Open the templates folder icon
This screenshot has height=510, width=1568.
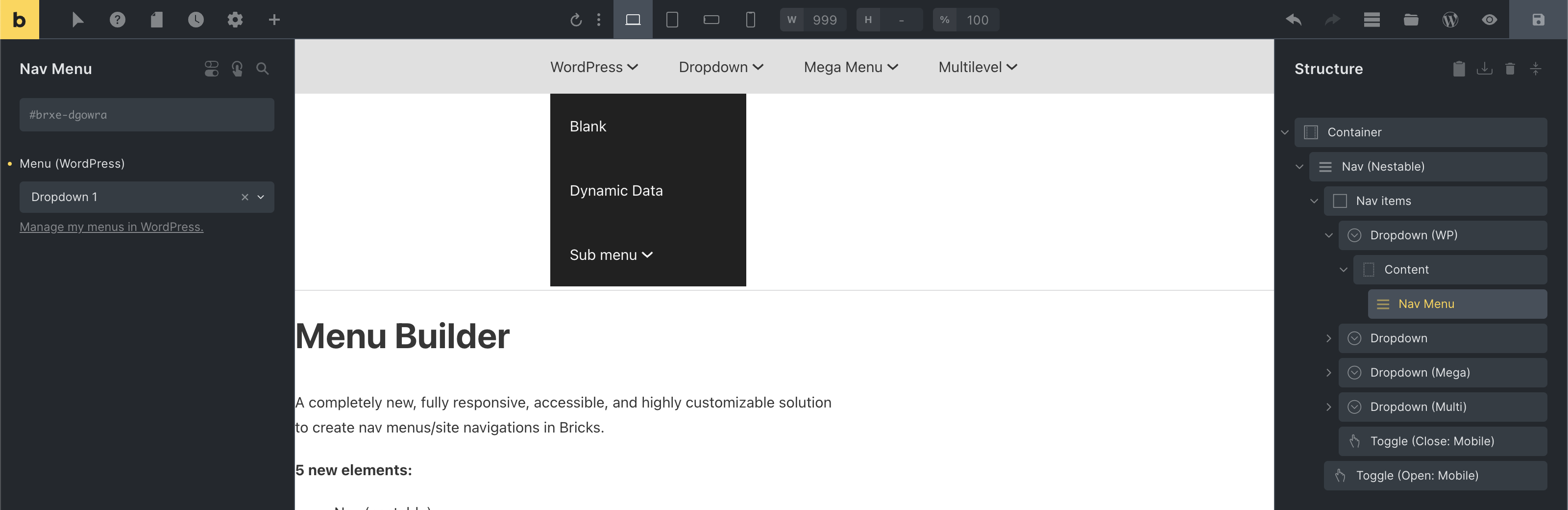click(x=1410, y=20)
